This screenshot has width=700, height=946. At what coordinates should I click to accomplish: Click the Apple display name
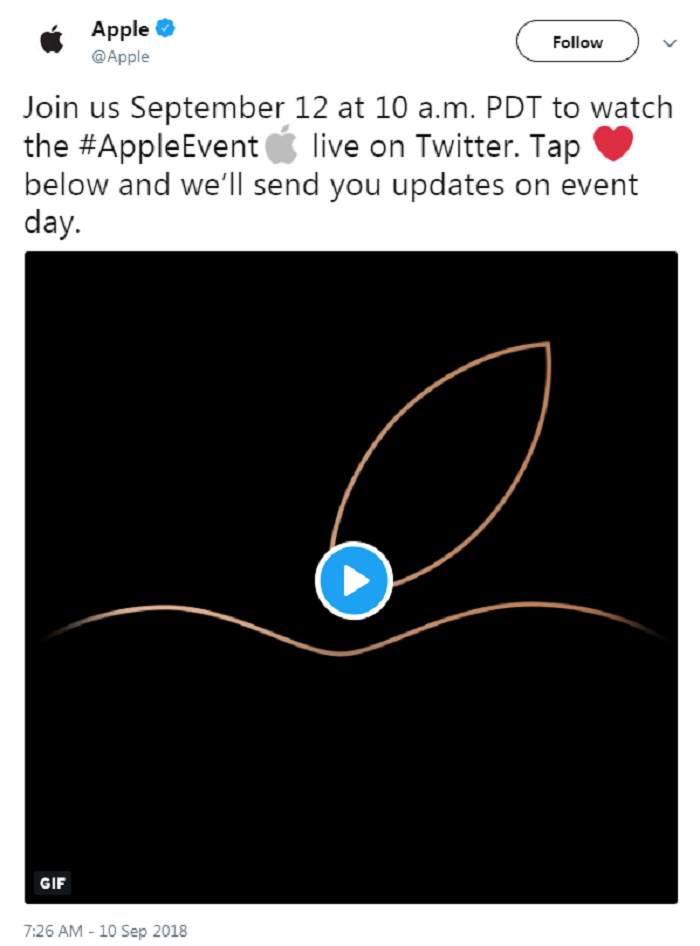click(x=123, y=28)
